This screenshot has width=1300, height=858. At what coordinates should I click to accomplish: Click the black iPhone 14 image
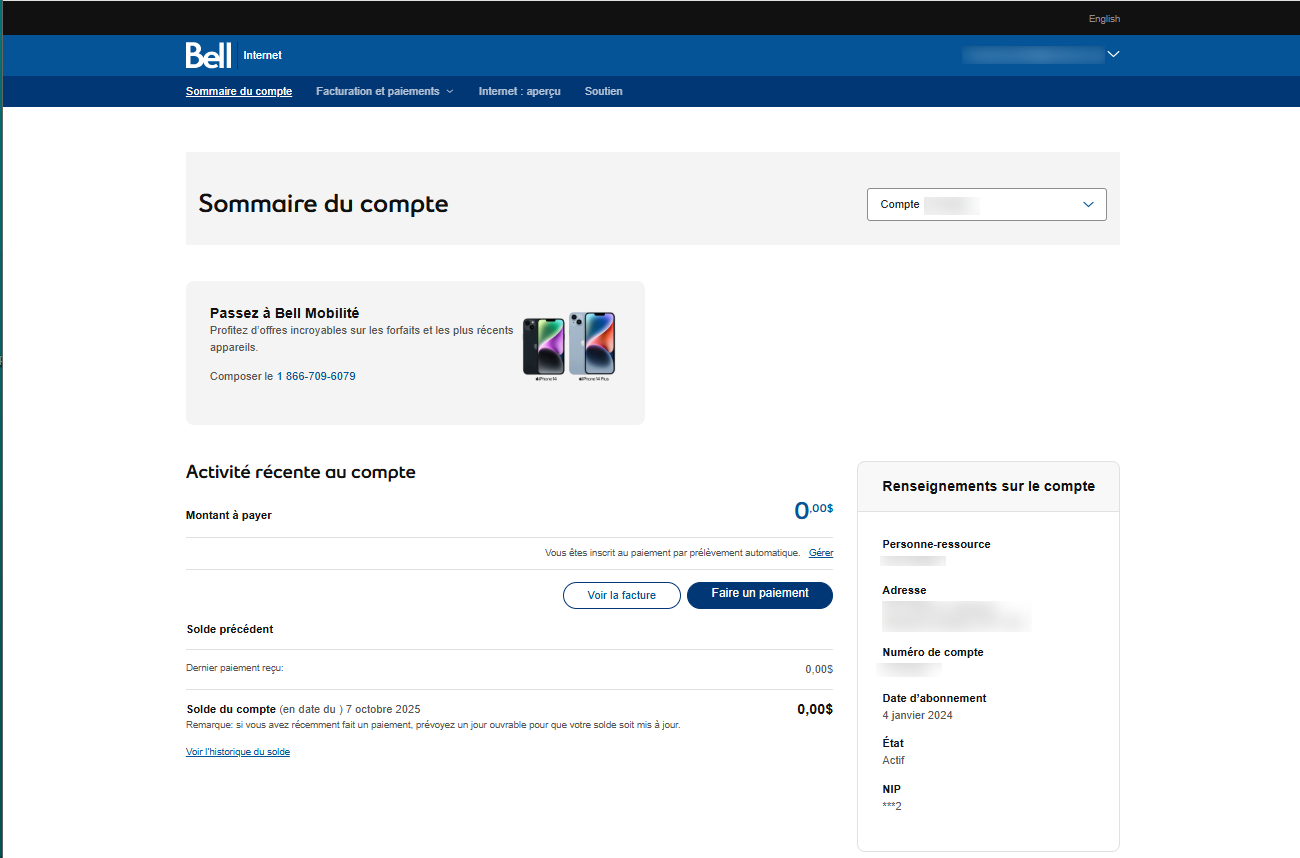tap(543, 346)
